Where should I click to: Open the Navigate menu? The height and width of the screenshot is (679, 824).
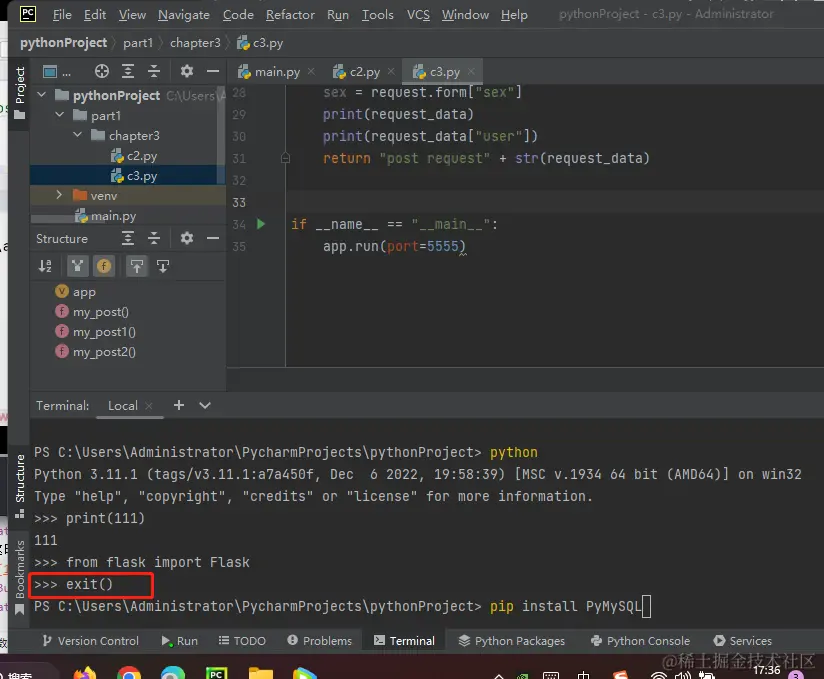click(183, 15)
